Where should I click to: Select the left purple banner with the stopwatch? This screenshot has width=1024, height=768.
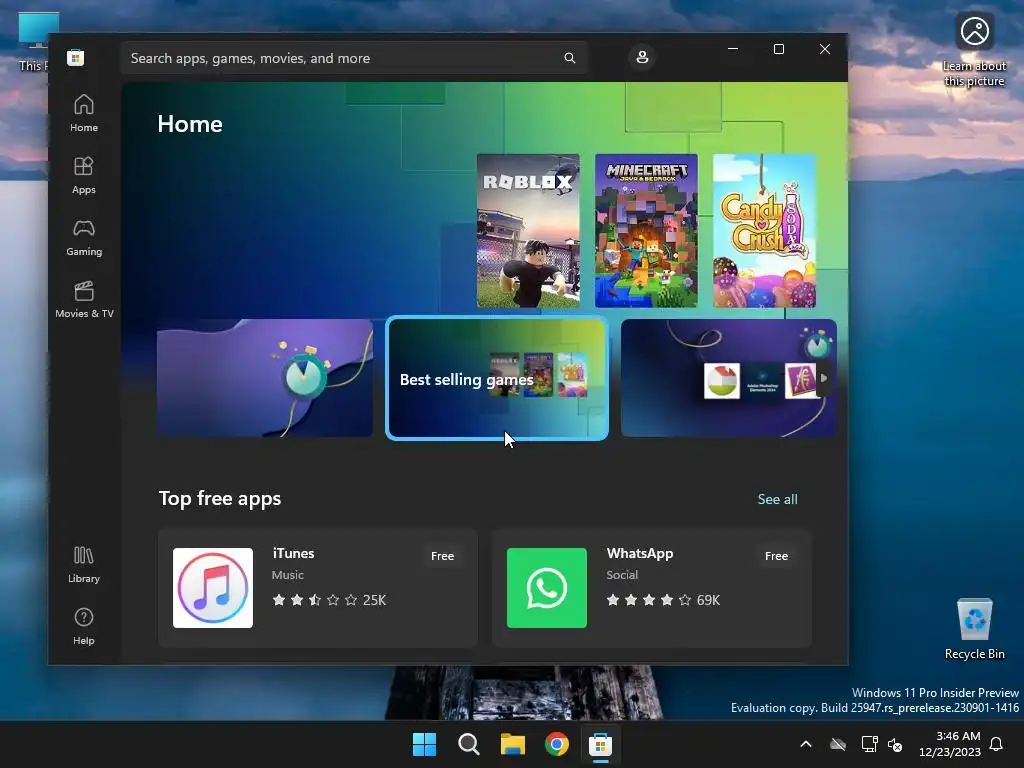pyautogui.click(x=265, y=378)
